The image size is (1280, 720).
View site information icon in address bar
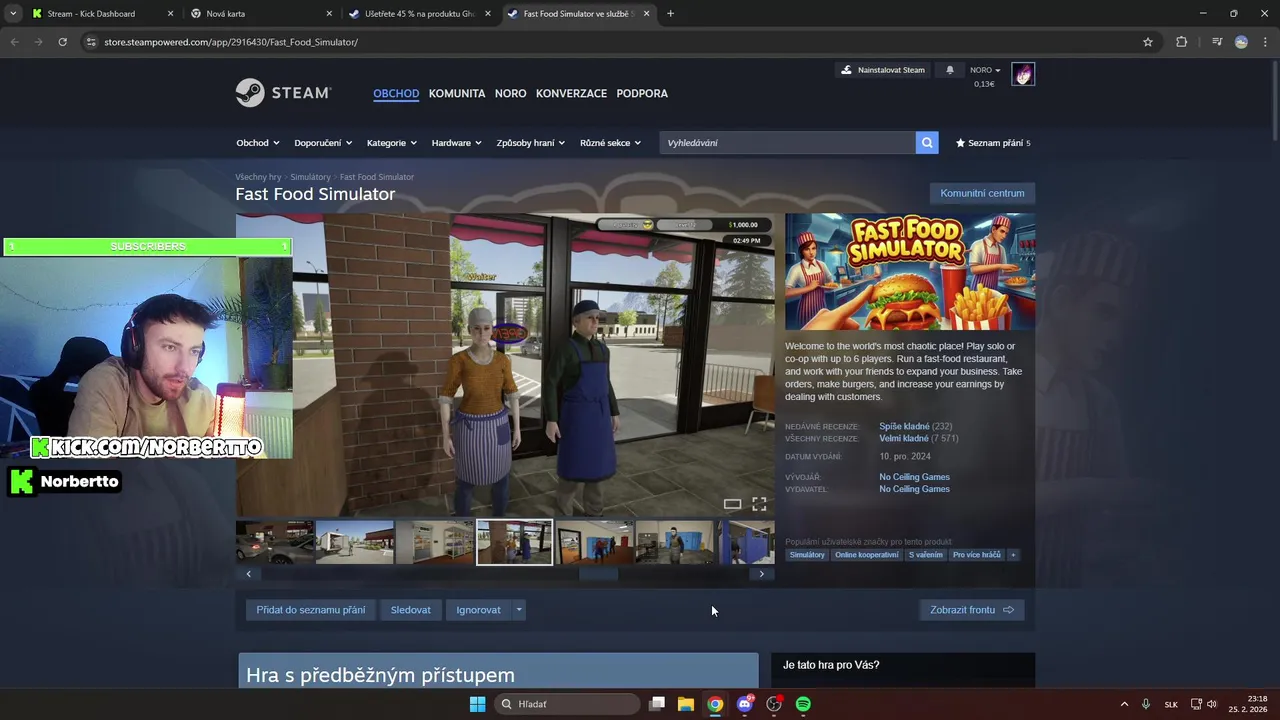click(91, 42)
